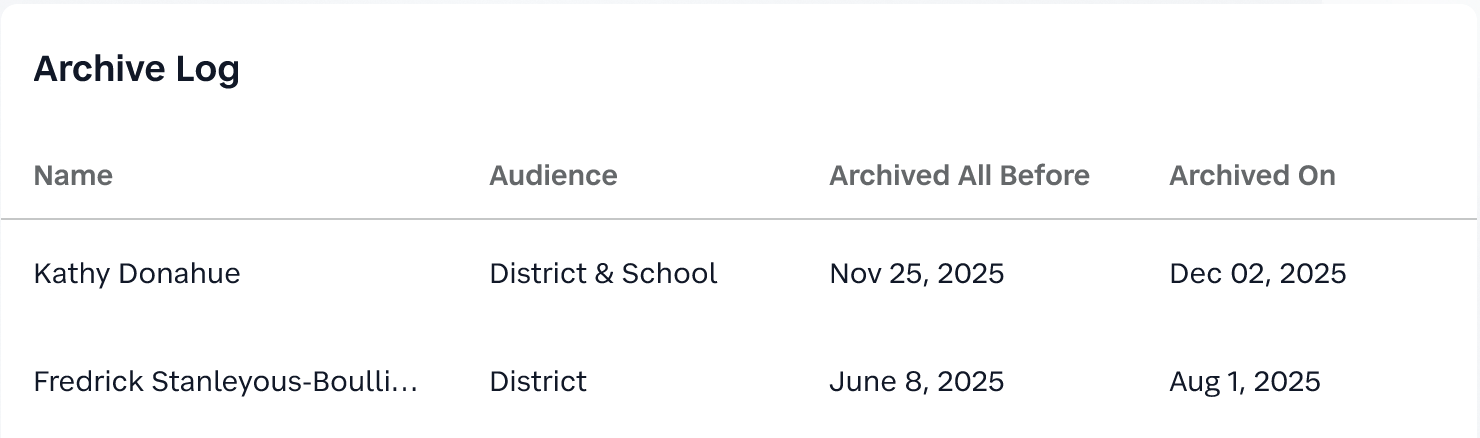Click the June 8, 2025 date
Viewport: 1480px width, 438px height.
[916, 381]
